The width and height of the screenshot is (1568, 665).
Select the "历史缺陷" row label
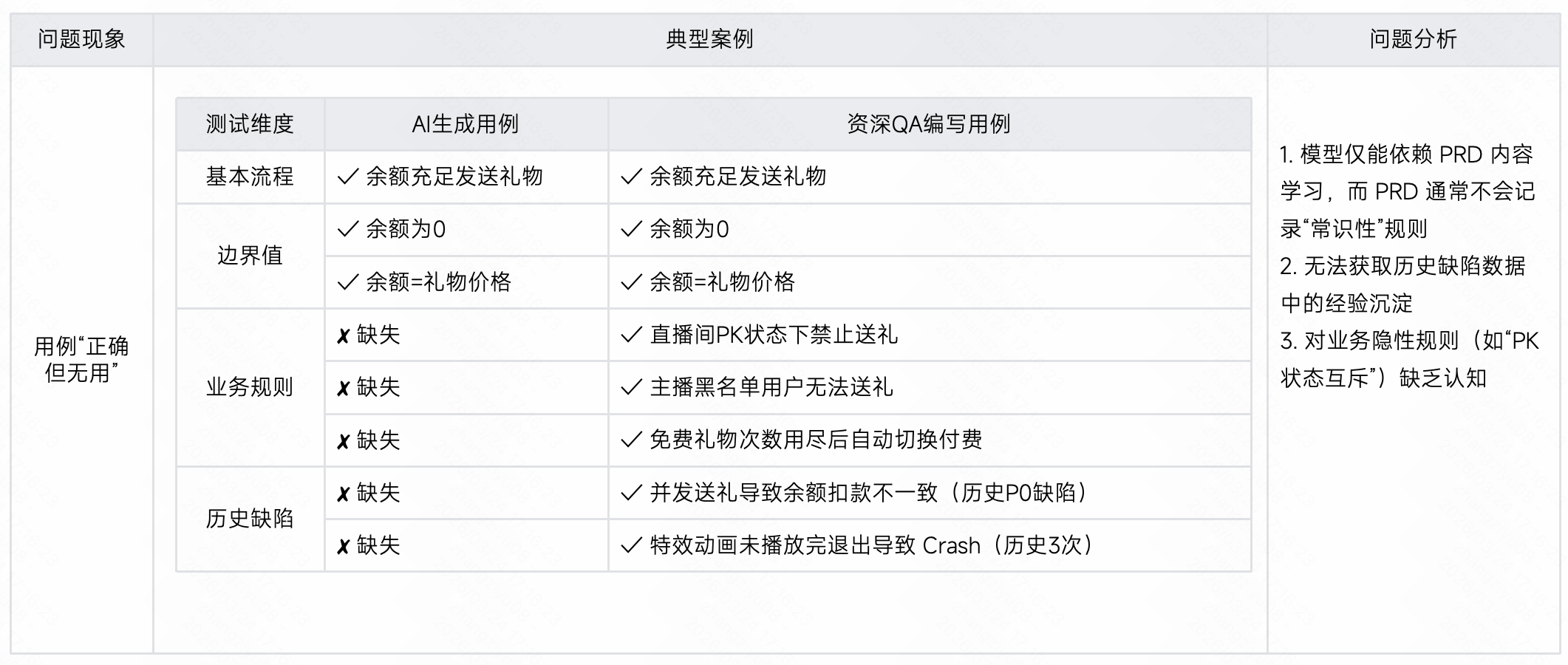point(250,519)
